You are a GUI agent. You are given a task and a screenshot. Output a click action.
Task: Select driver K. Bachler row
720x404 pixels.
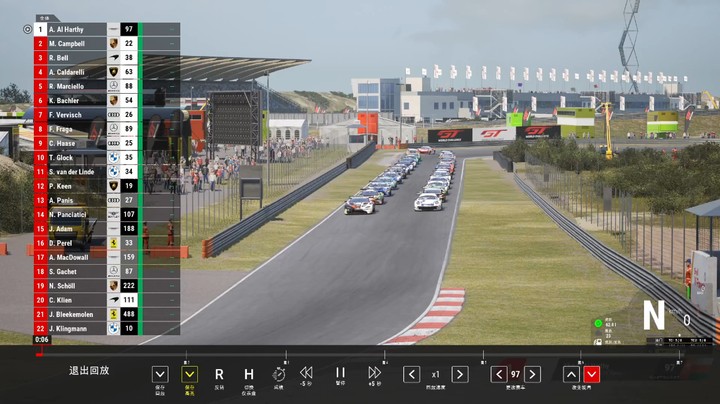point(107,101)
